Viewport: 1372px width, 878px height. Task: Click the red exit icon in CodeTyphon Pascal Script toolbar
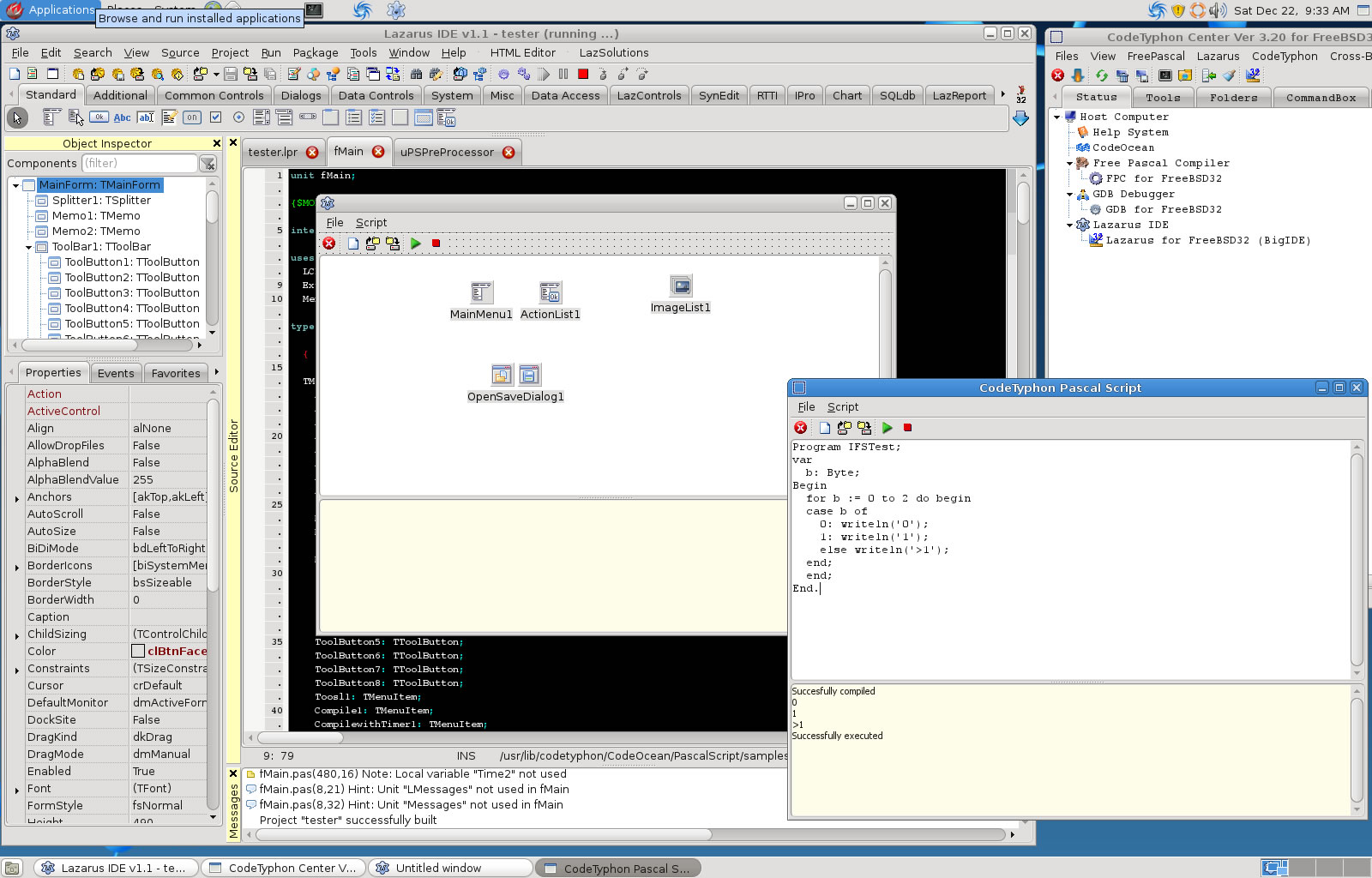(801, 428)
